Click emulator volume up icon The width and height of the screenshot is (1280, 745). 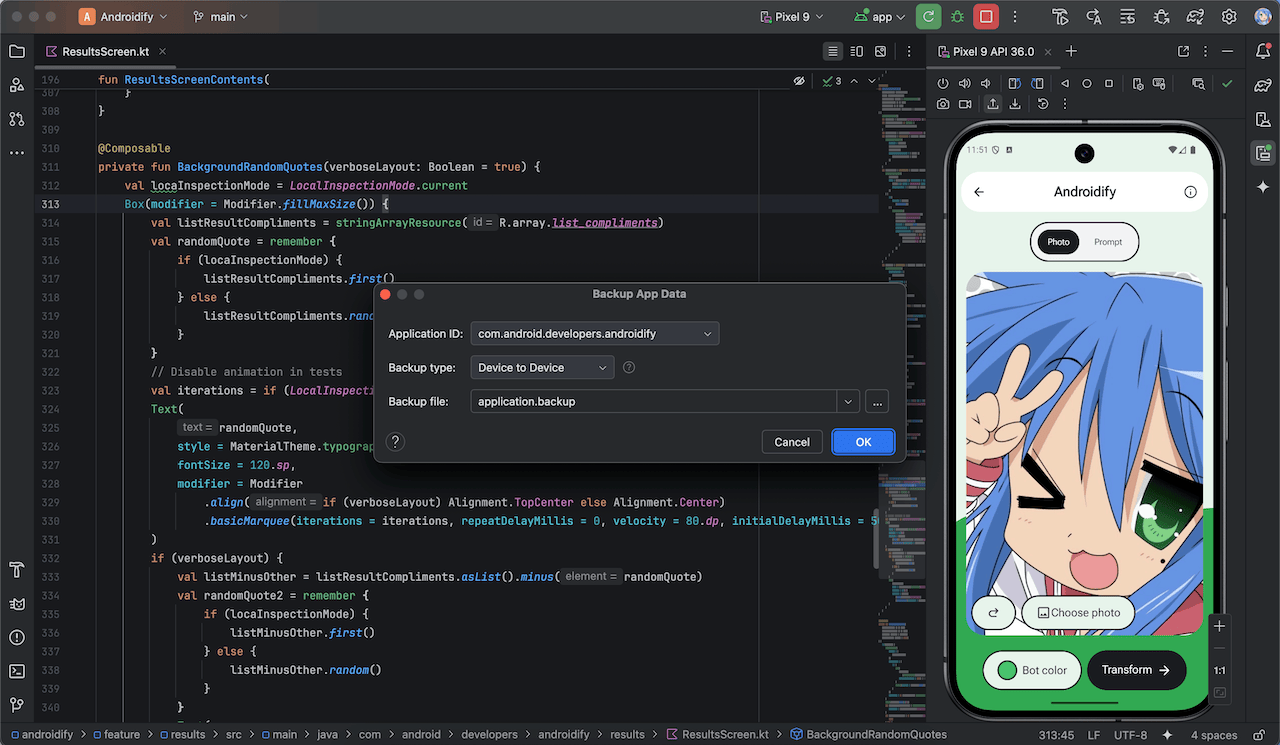click(x=965, y=84)
